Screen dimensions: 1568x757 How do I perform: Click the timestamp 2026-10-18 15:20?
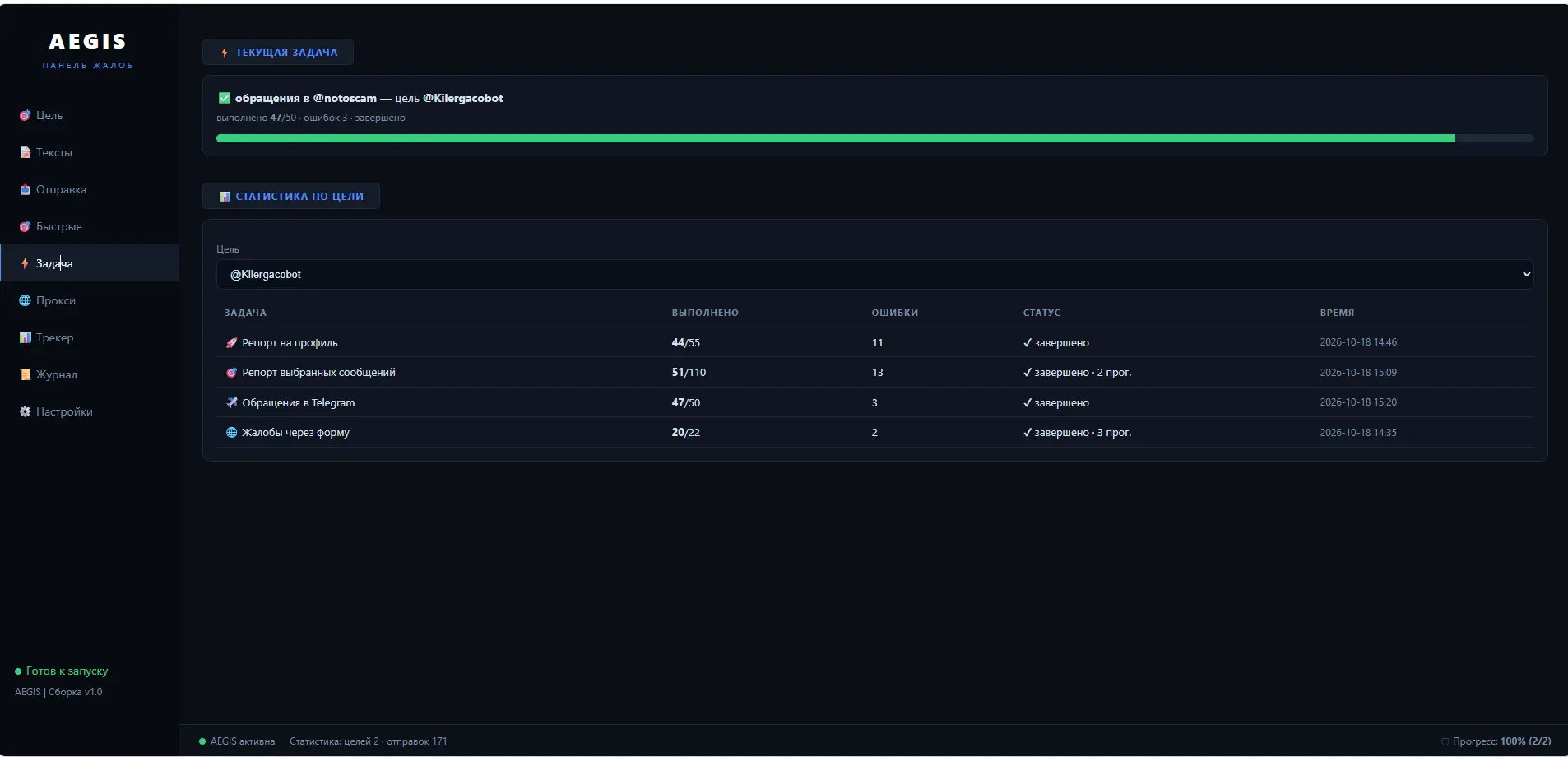tap(1358, 402)
